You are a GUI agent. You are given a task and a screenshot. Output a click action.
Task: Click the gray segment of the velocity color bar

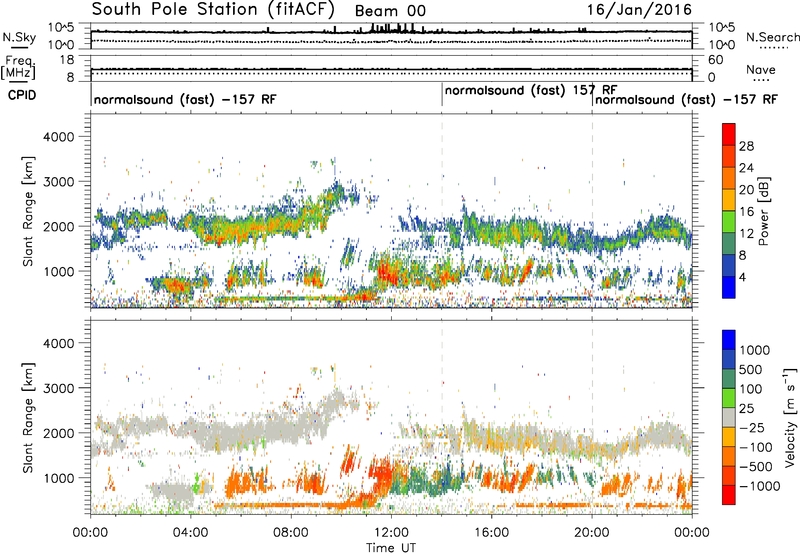pyautogui.click(x=729, y=418)
